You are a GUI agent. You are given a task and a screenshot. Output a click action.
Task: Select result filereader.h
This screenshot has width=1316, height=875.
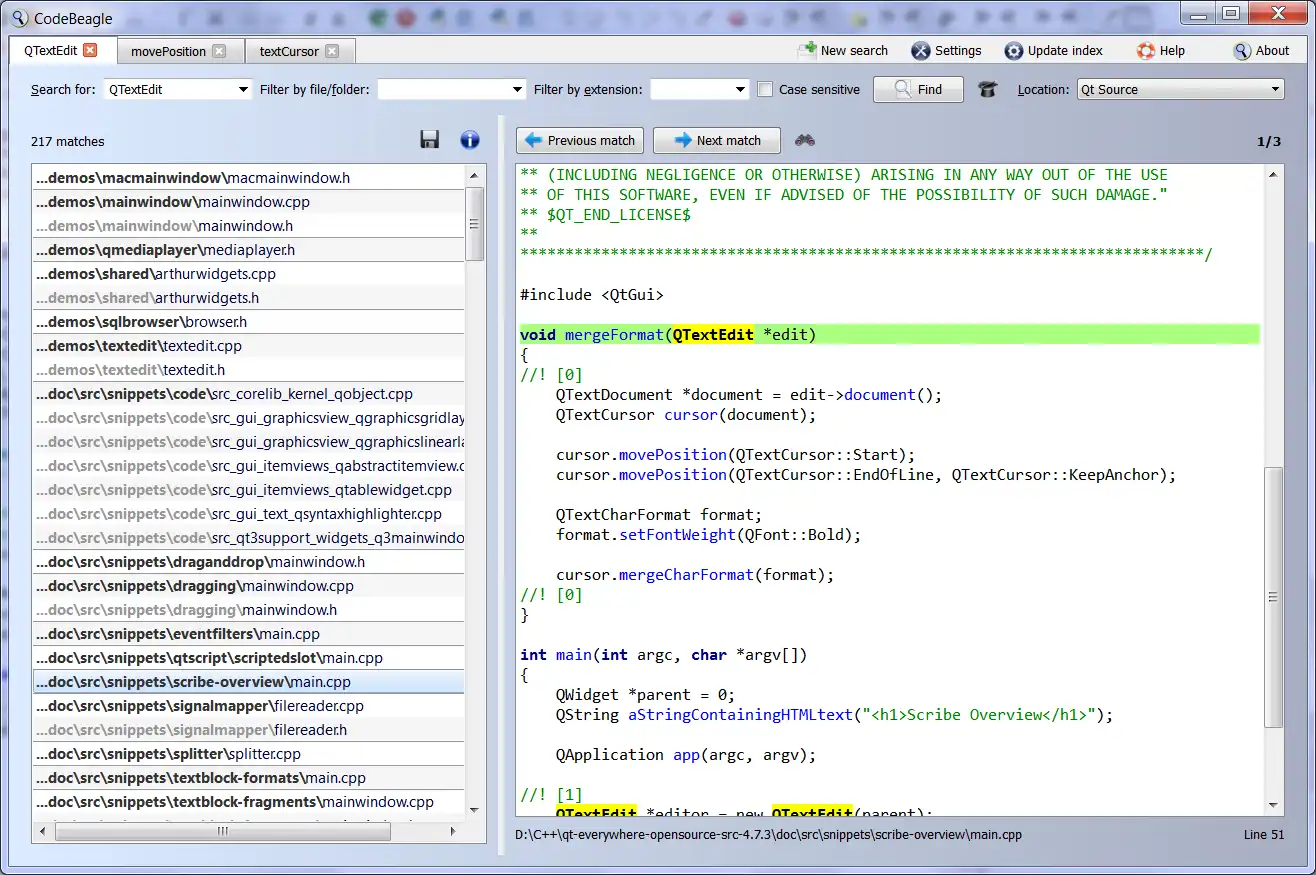pos(249,730)
